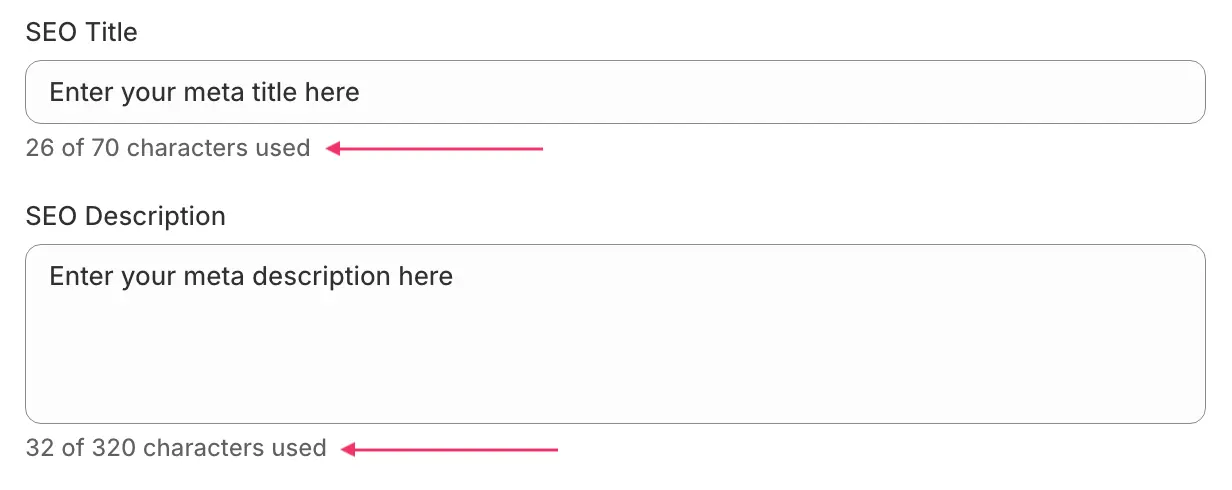This screenshot has width=1232, height=490.
Task: Click the pink arrow beside description character counter
Action: click(x=450, y=449)
